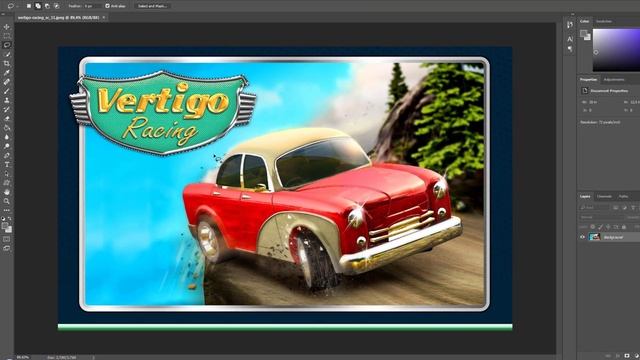Screen dimensions: 640x360
Task: Toggle filter for adjustment layers
Action: 624,208
